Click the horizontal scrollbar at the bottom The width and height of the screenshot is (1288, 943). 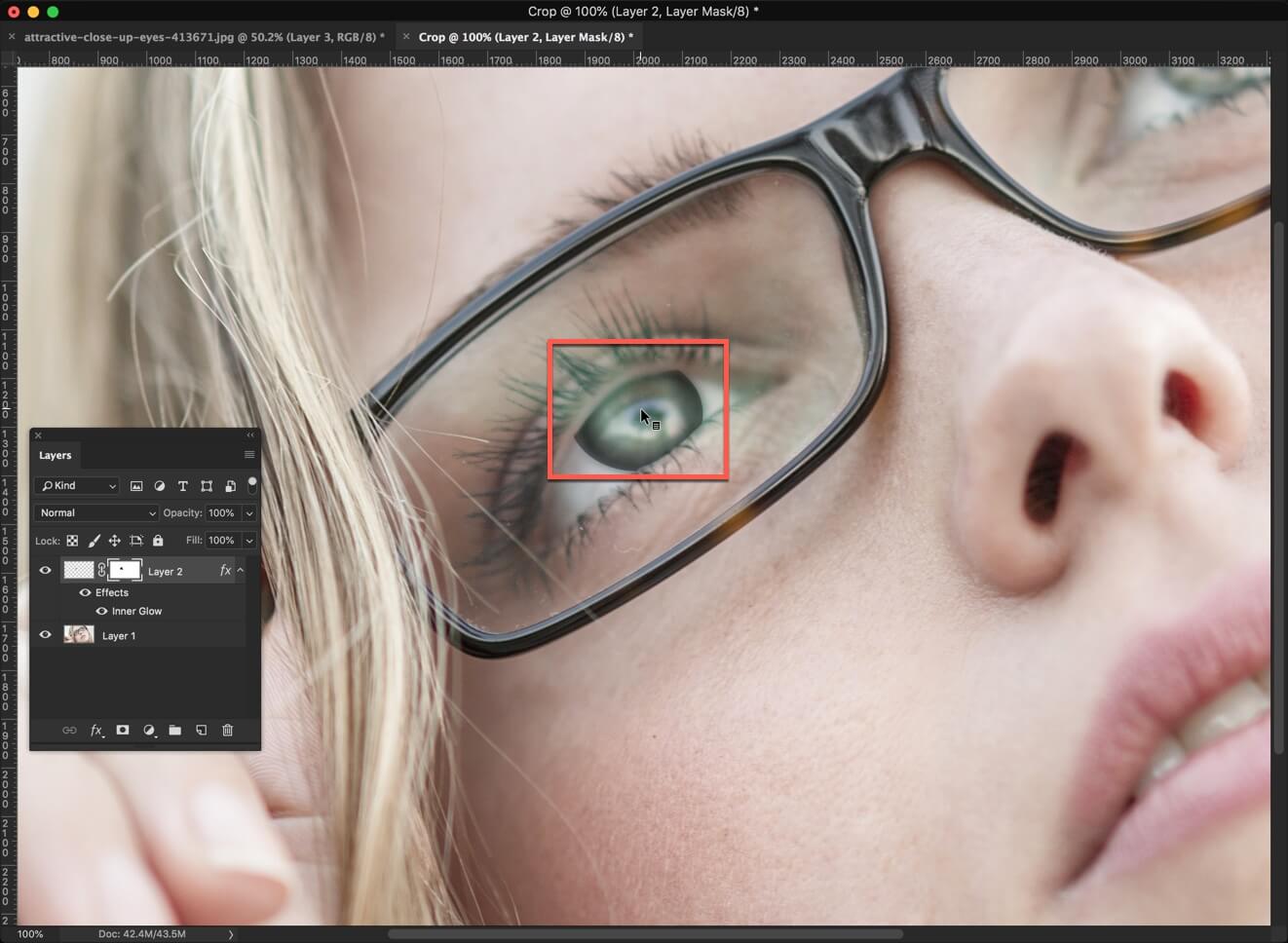tap(645, 934)
